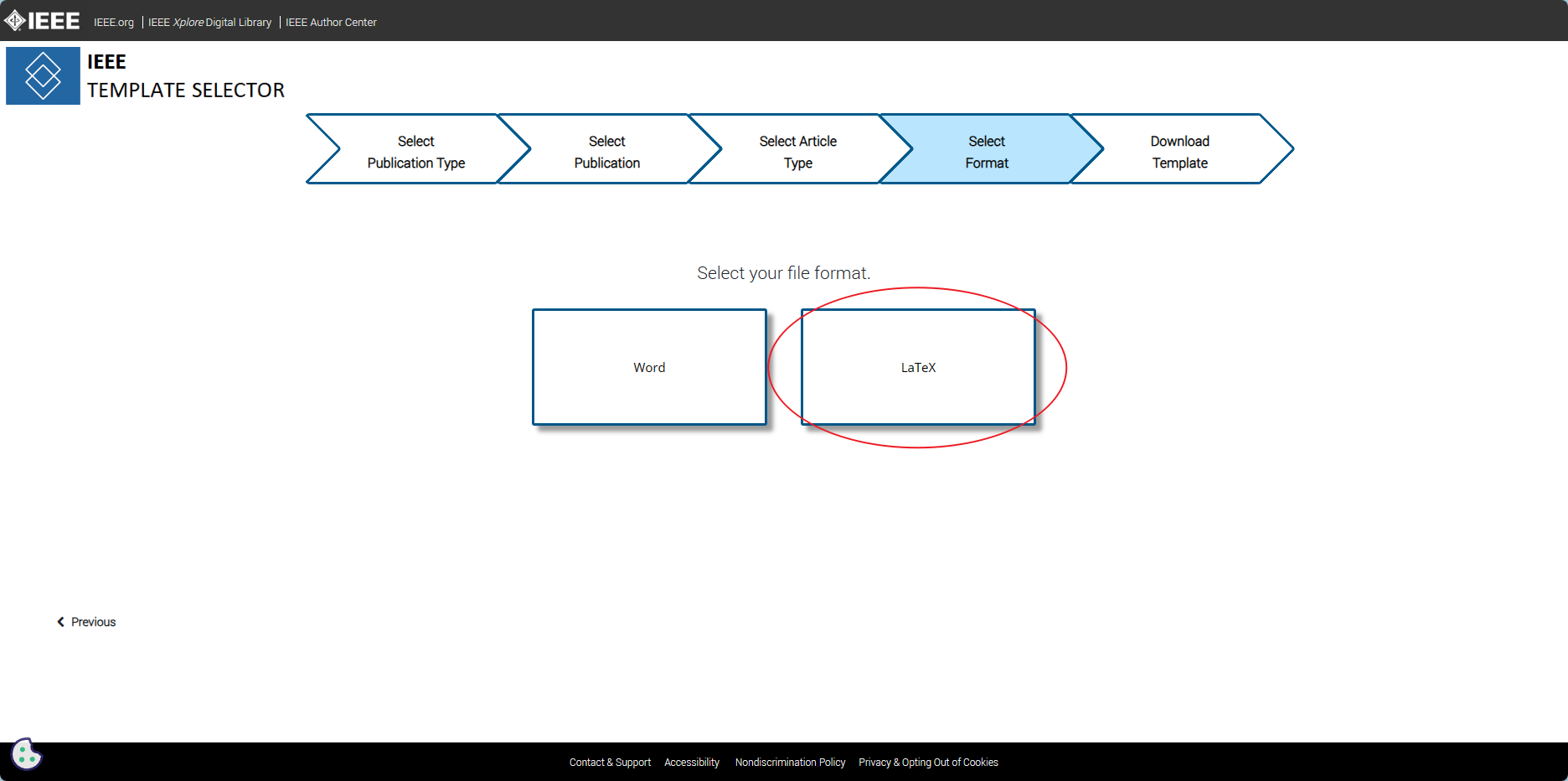The image size is (1568, 781).
Task: Click the 'Select your file format.' heading
Action: (783, 273)
